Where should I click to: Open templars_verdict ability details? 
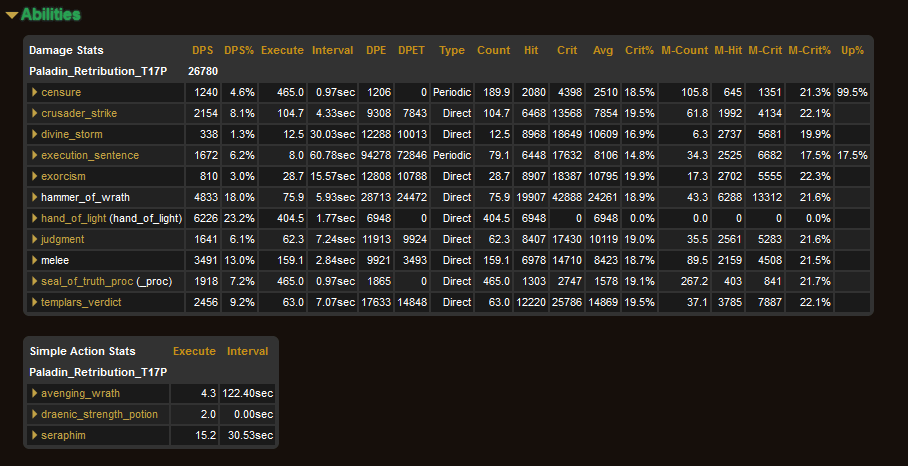[x=79, y=302]
